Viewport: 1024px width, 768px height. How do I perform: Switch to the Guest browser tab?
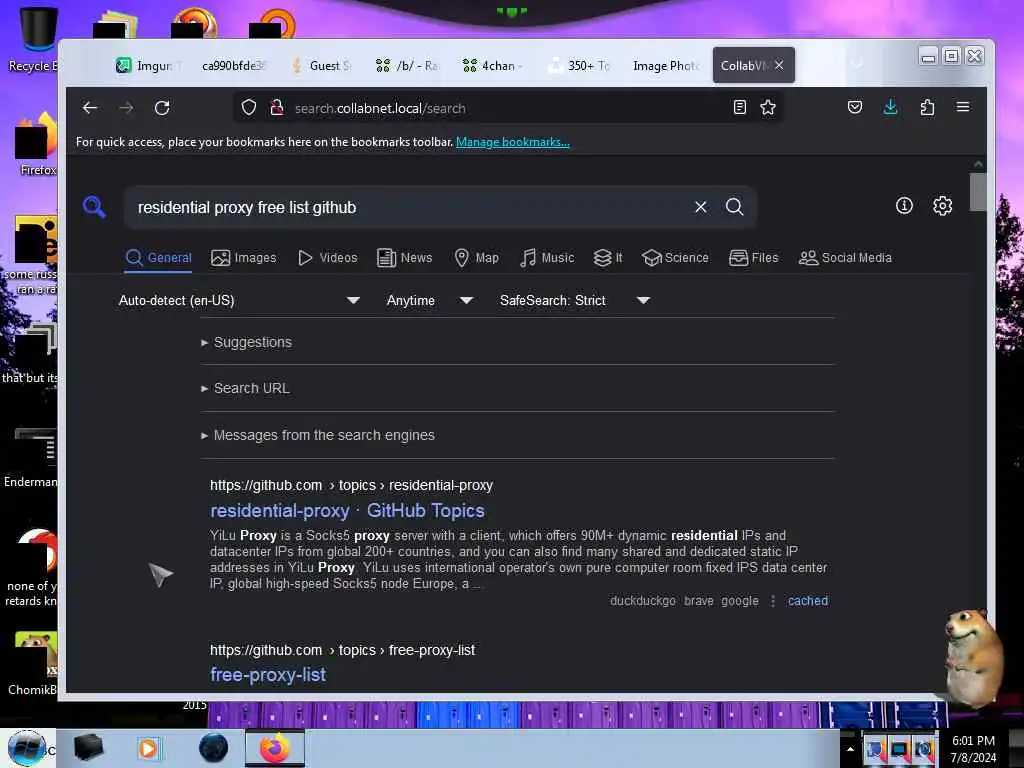click(321, 65)
